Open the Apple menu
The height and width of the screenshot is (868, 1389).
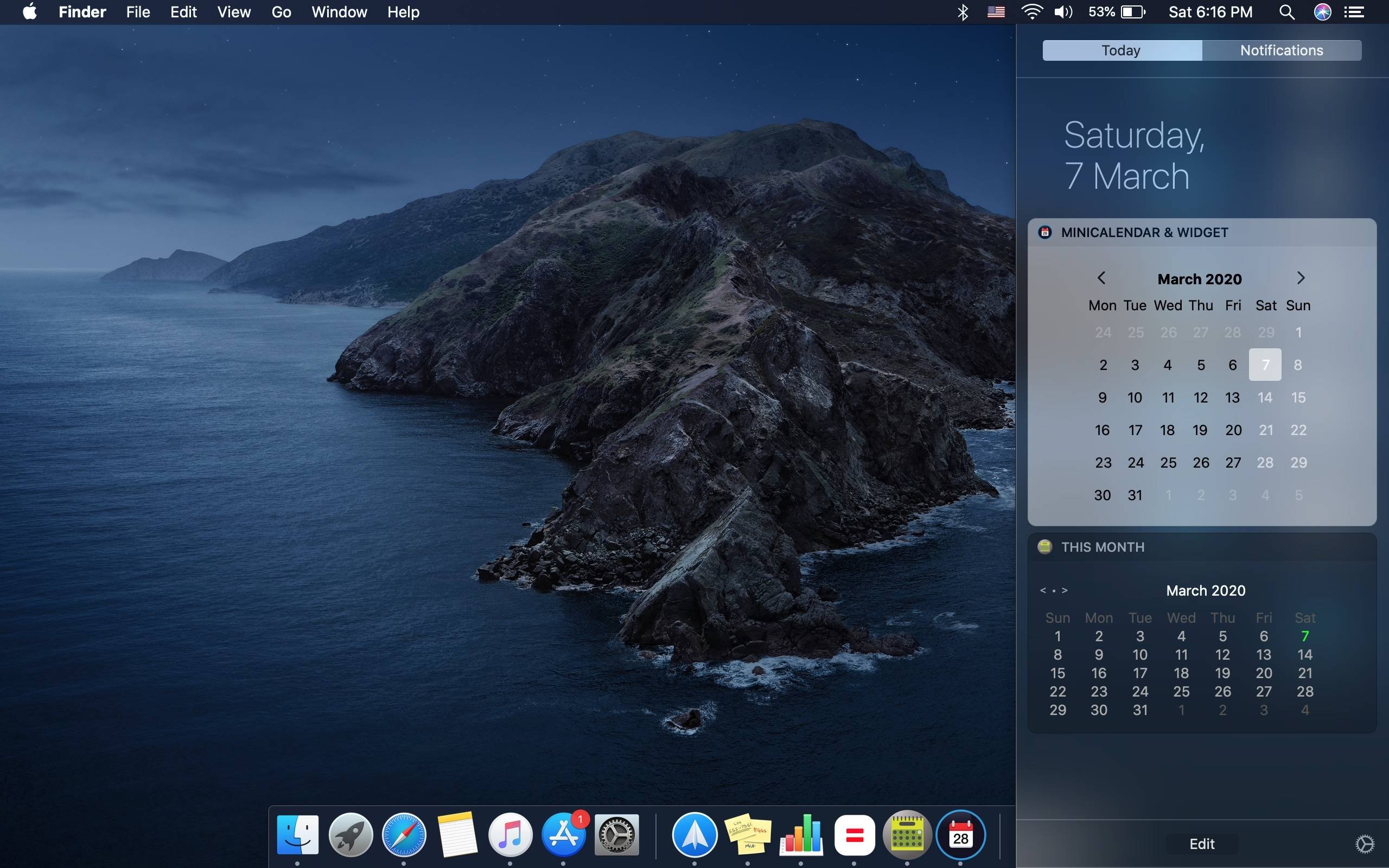[x=30, y=11]
